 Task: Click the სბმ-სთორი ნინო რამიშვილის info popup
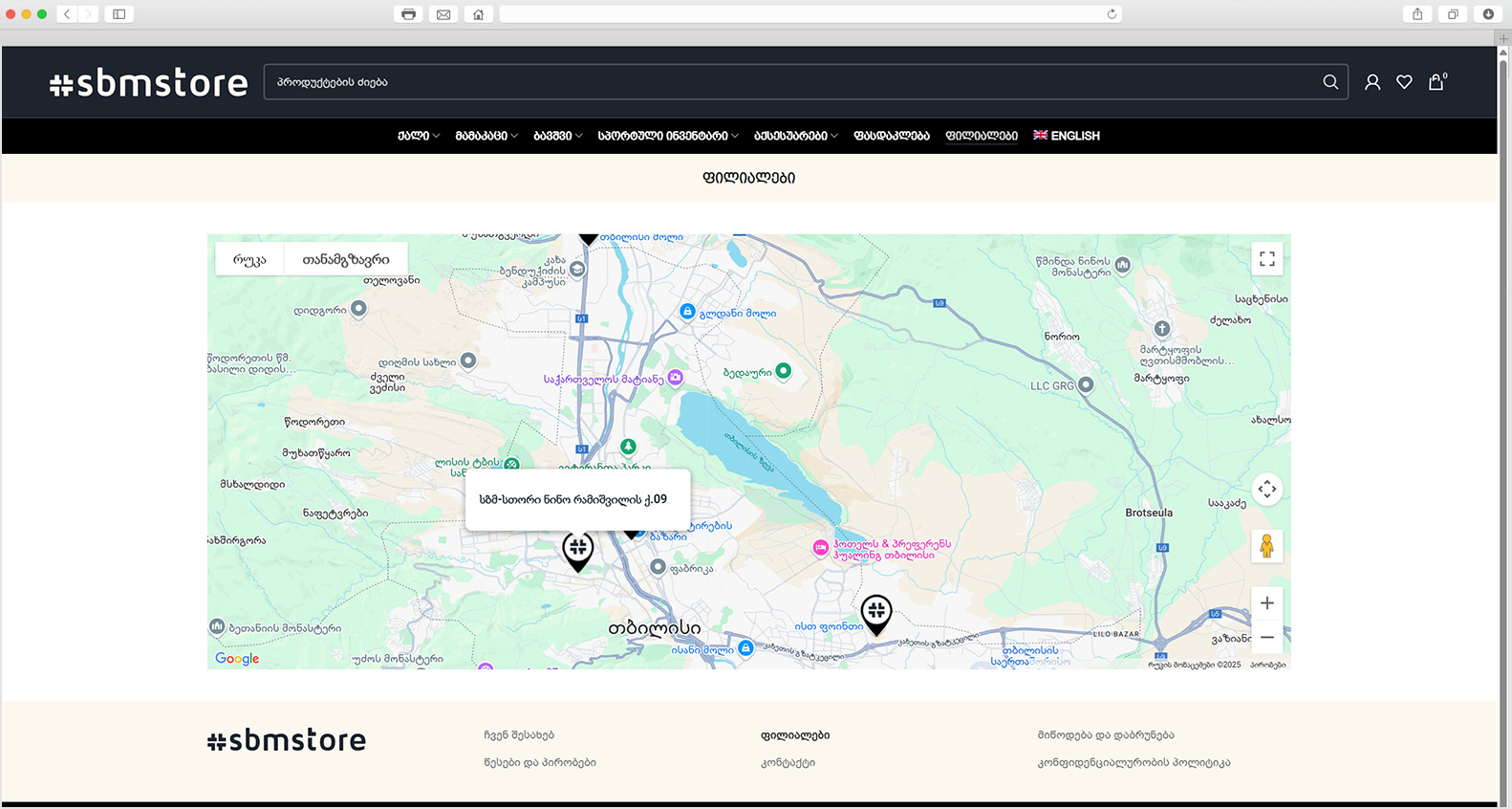tap(577, 499)
